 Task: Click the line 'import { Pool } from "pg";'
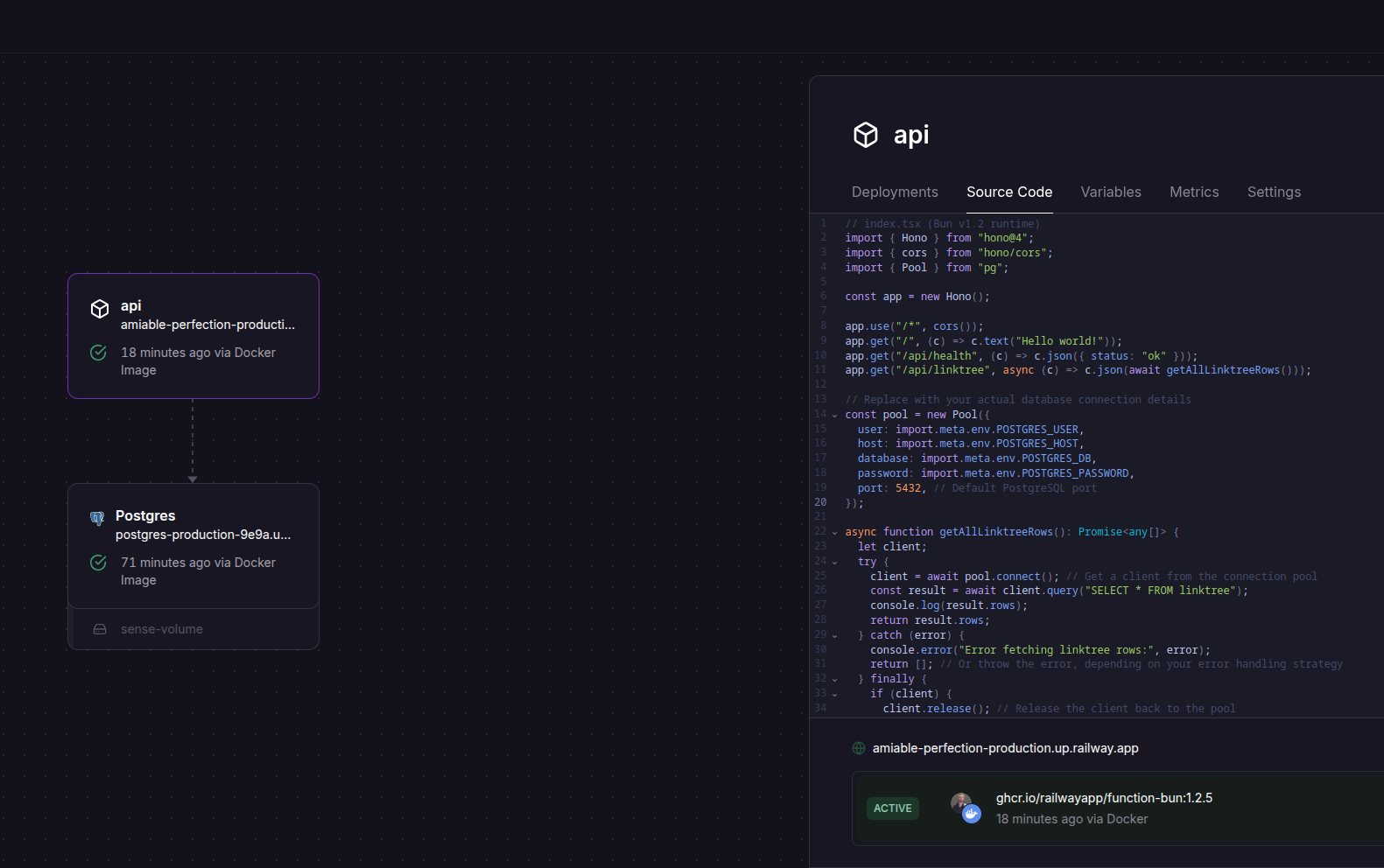pos(926,268)
